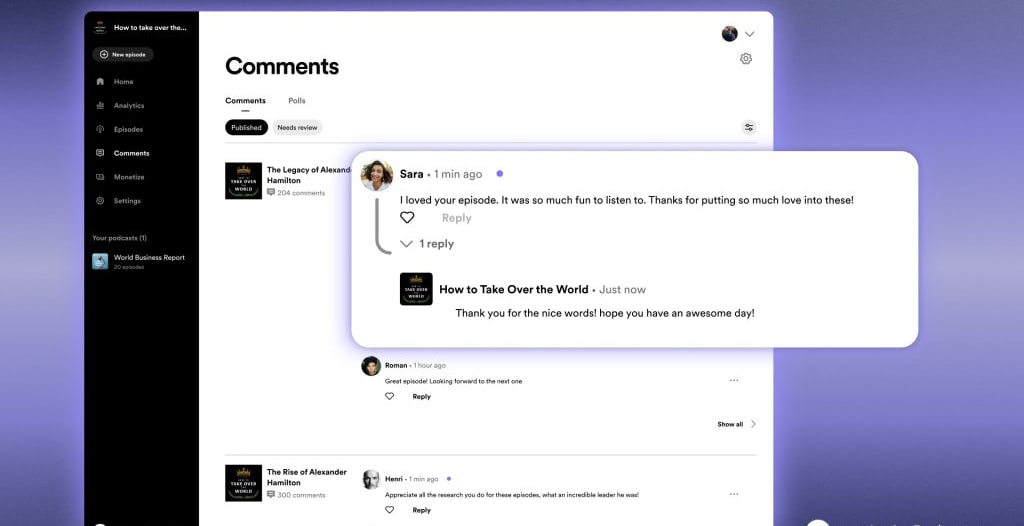Screen dimensions: 1024x526
Task: Reply to Roman's comment
Action: (x=422, y=397)
